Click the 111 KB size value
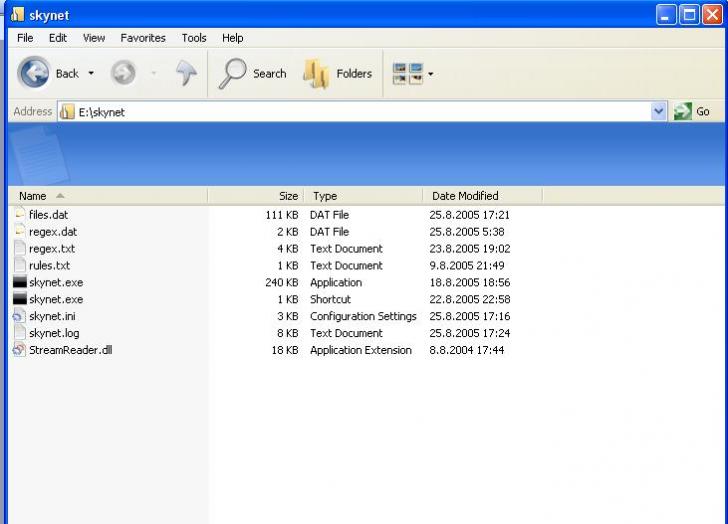 (282, 215)
